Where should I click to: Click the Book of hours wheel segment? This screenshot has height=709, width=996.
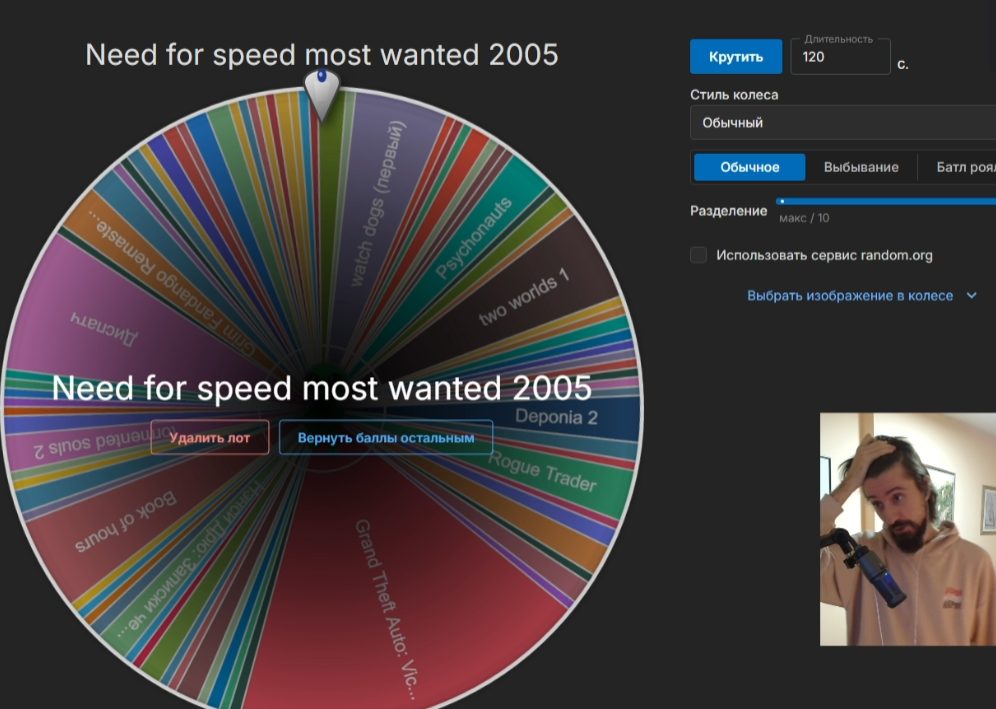pos(124,522)
